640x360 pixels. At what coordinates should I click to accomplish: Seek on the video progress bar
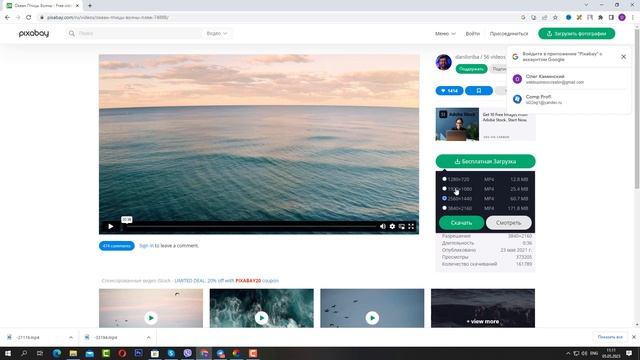[249, 226]
